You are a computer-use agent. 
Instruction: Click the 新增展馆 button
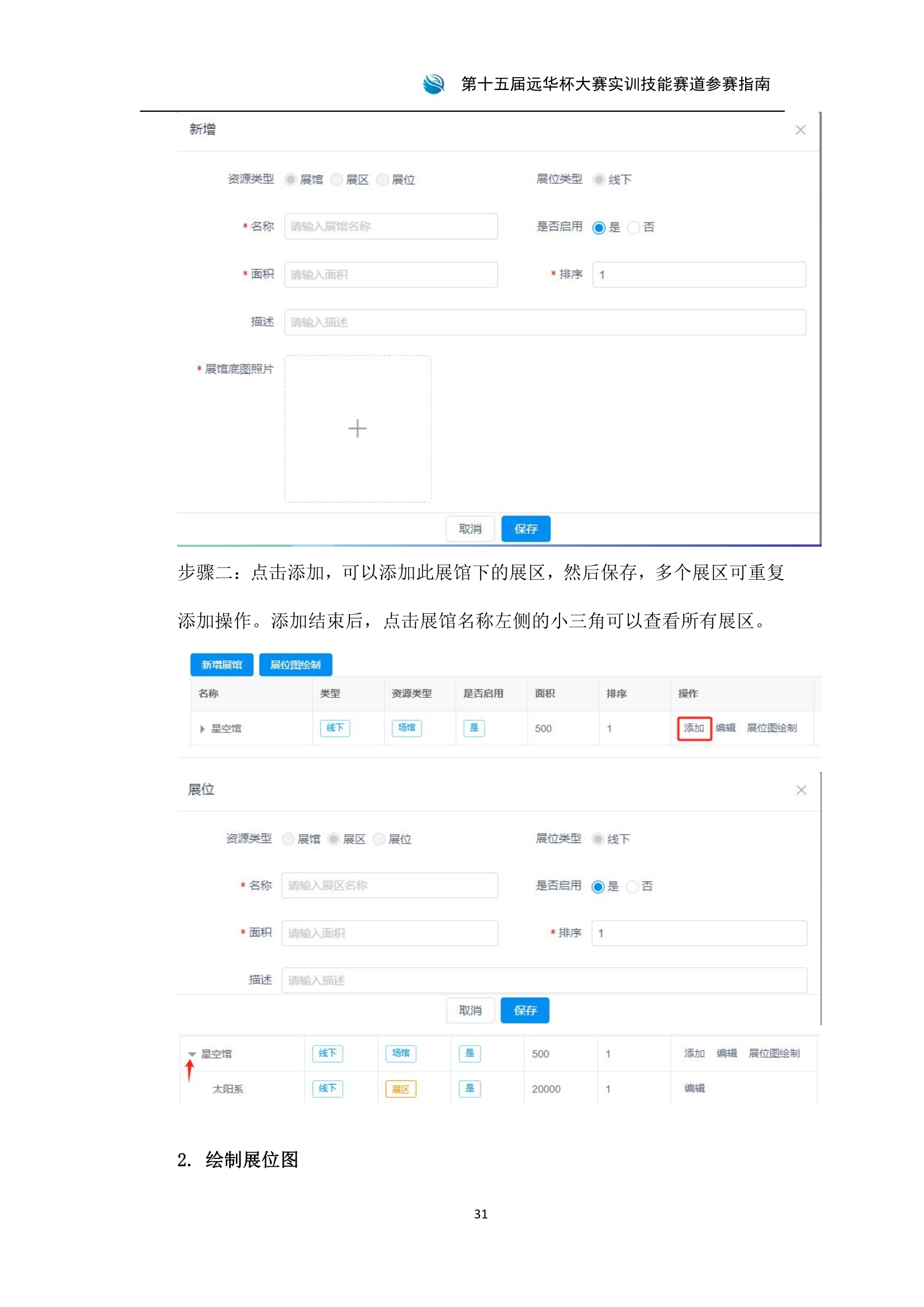click(x=221, y=664)
